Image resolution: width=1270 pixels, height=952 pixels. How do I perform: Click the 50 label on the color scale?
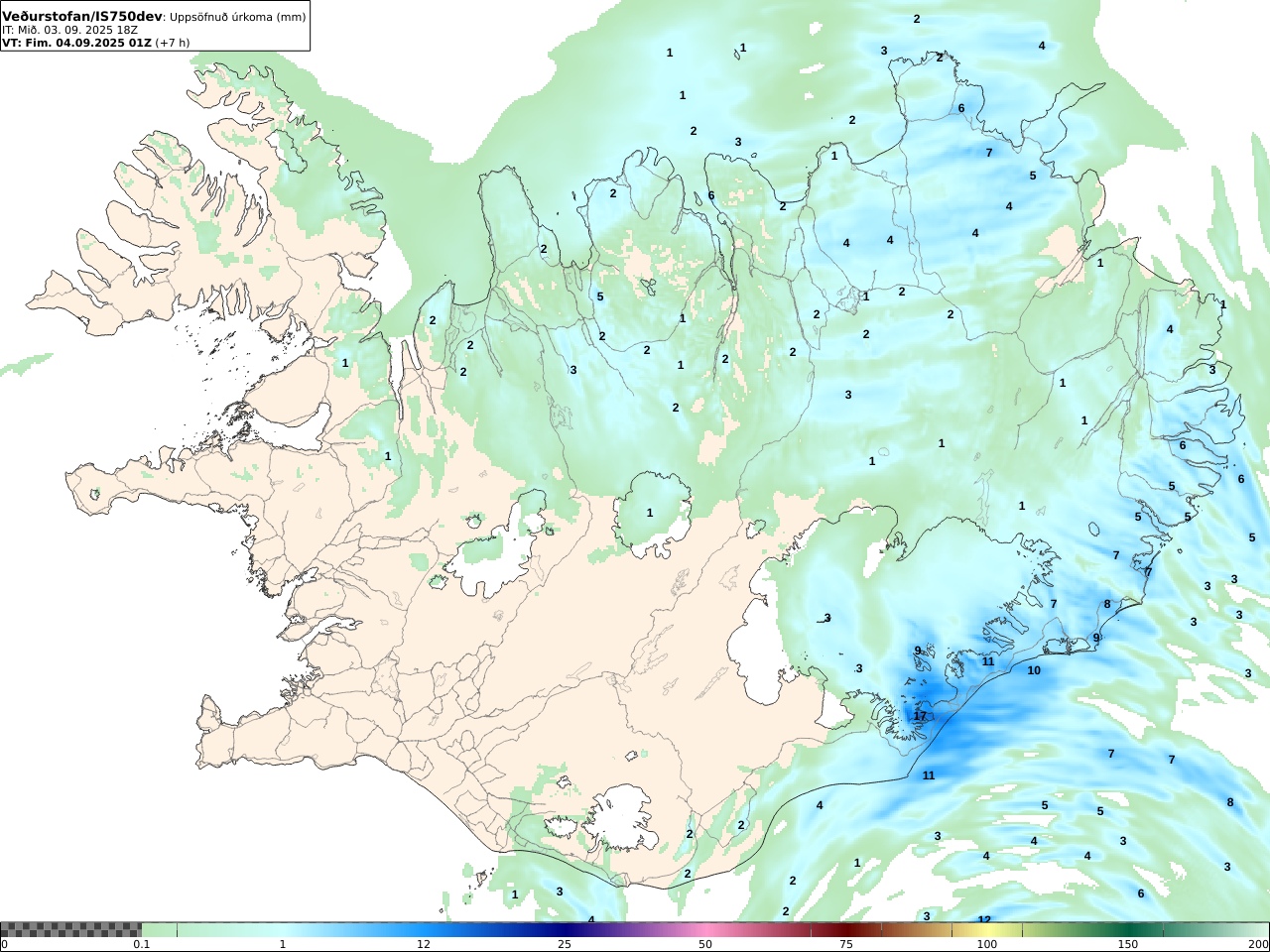(x=704, y=944)
